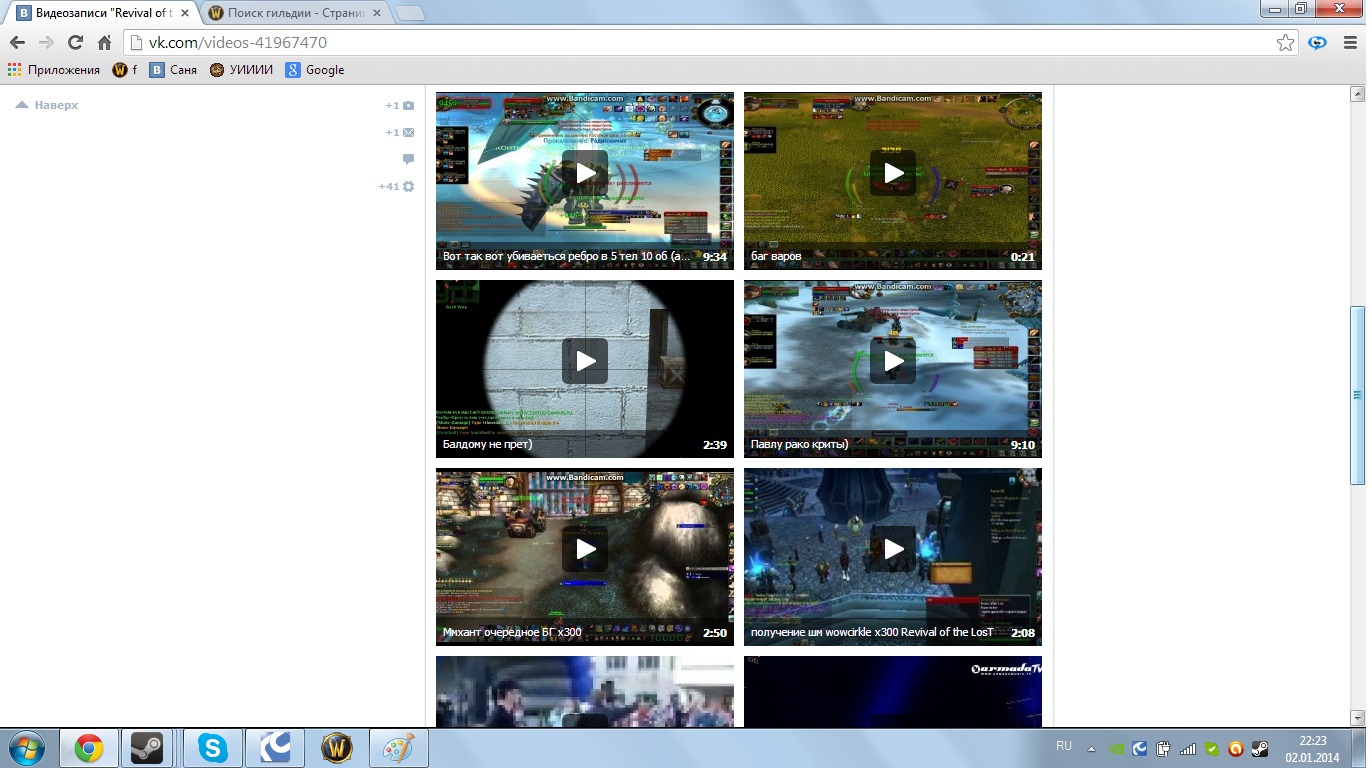
Task: Click the blue eye extension icon
Action: point(1318,43)
